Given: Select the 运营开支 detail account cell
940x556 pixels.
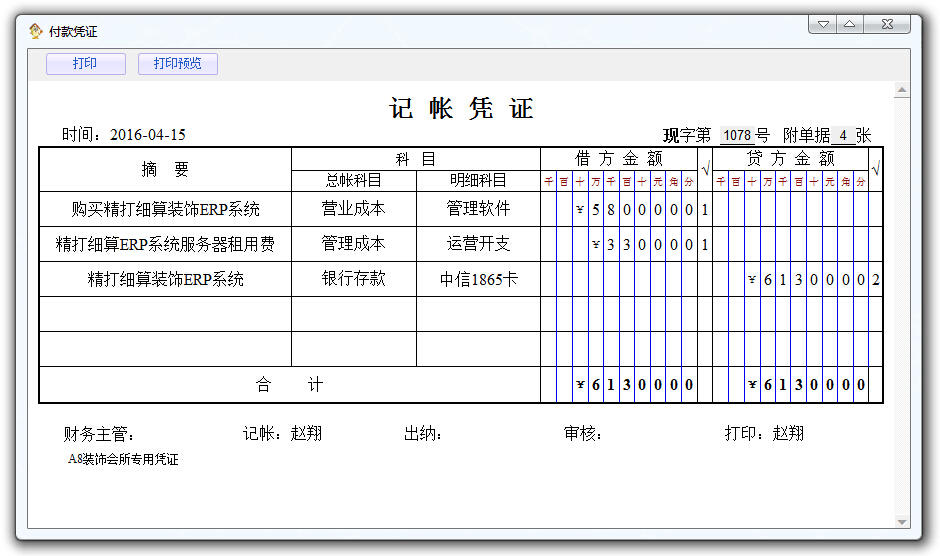Looking at the screenshot, I should pyautogui.click(x=478, y=244).
